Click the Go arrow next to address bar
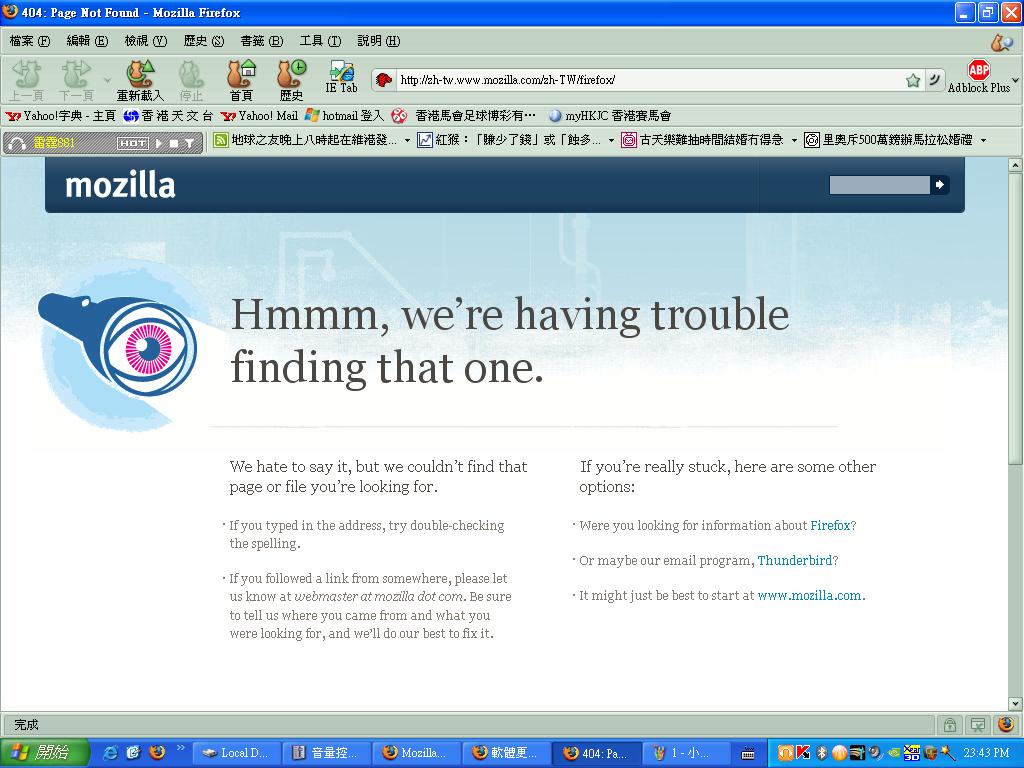The image size is (1024, 768). coord(935,80)
